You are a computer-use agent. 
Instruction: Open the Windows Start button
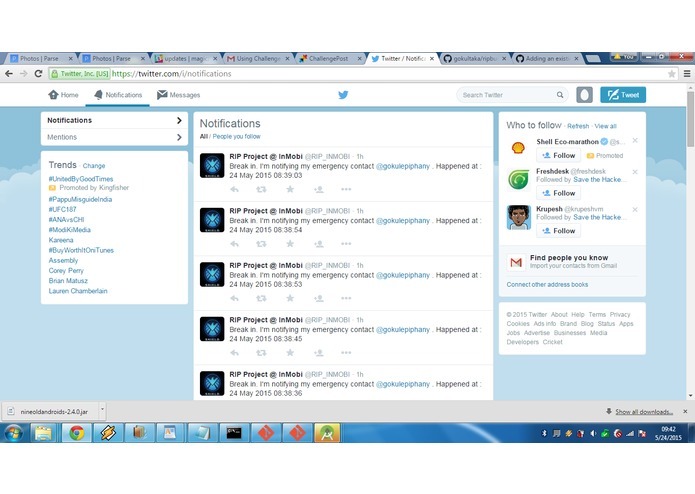pos(14,433)
